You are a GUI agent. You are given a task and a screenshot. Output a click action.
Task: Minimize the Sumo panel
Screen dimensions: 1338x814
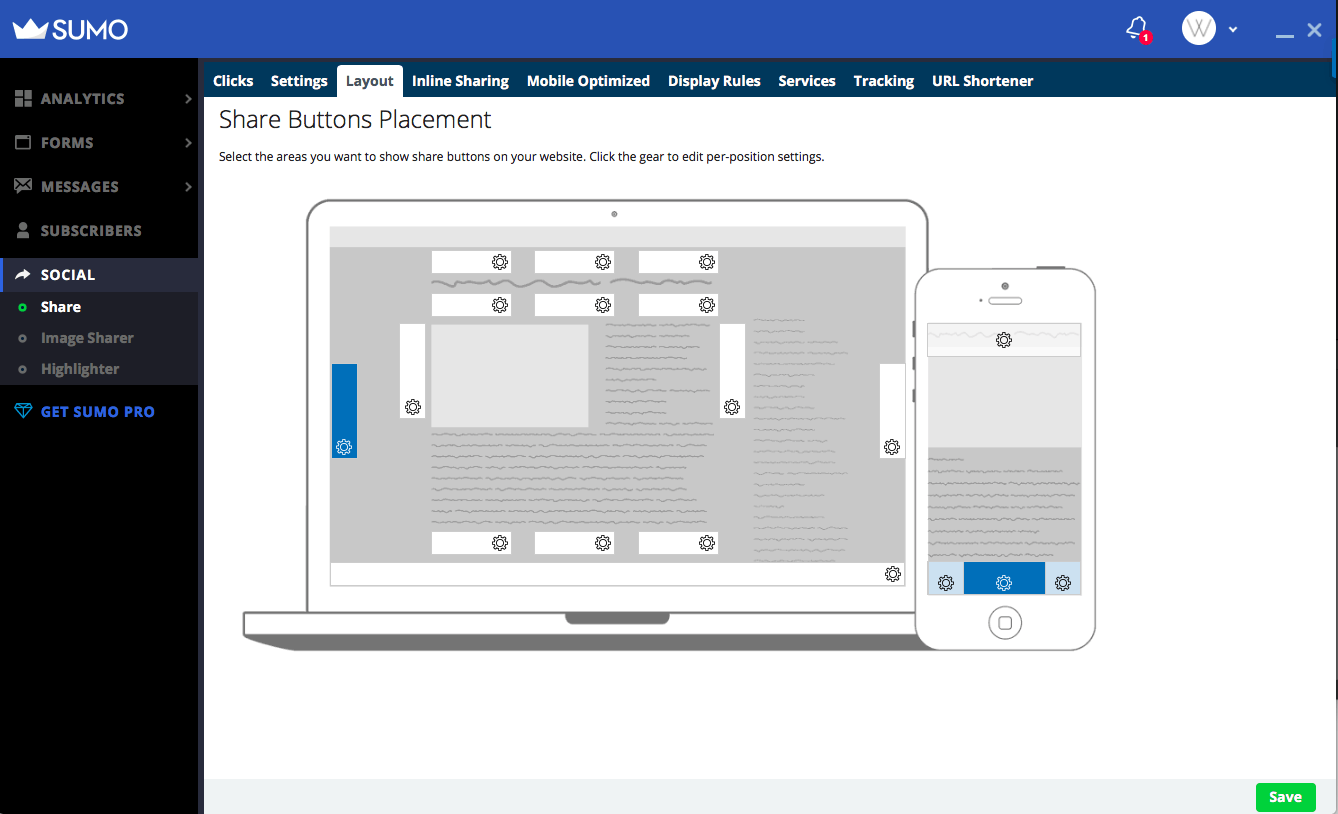point(1285,36)
